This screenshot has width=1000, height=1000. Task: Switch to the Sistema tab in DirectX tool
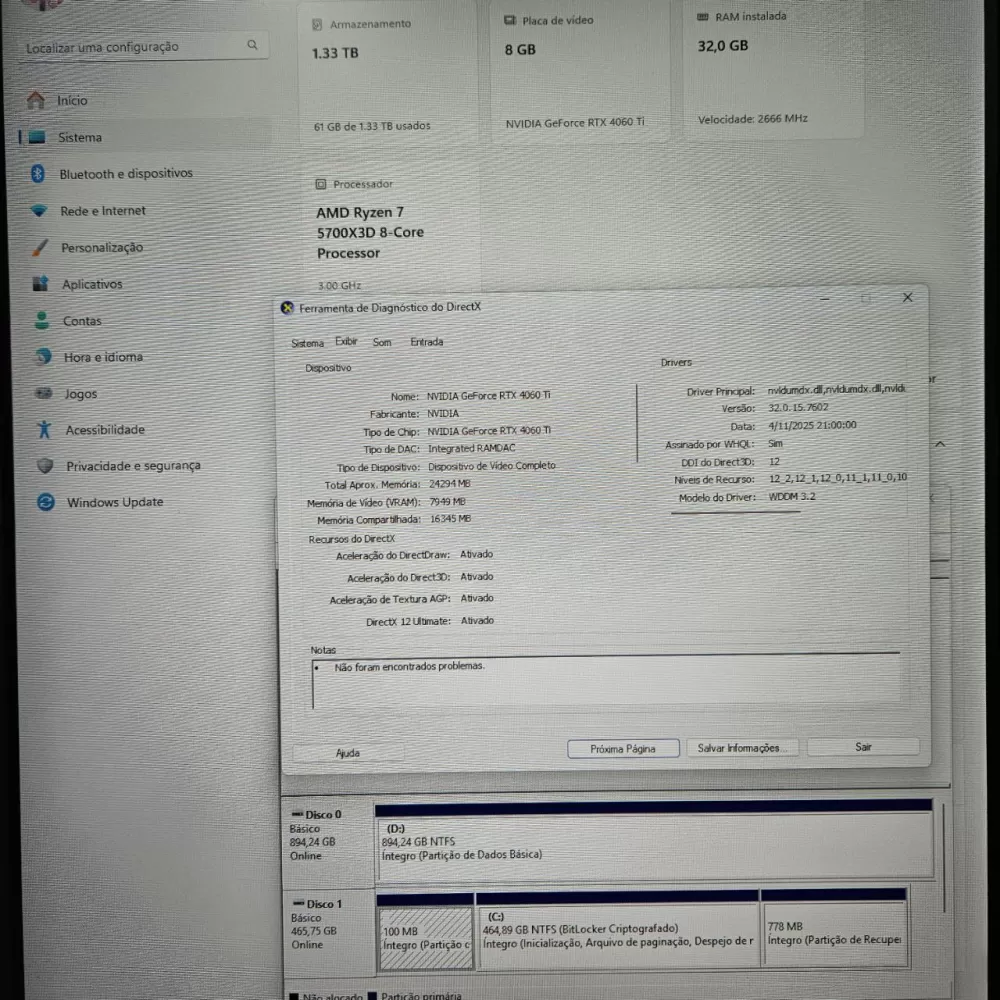[307, 343]
